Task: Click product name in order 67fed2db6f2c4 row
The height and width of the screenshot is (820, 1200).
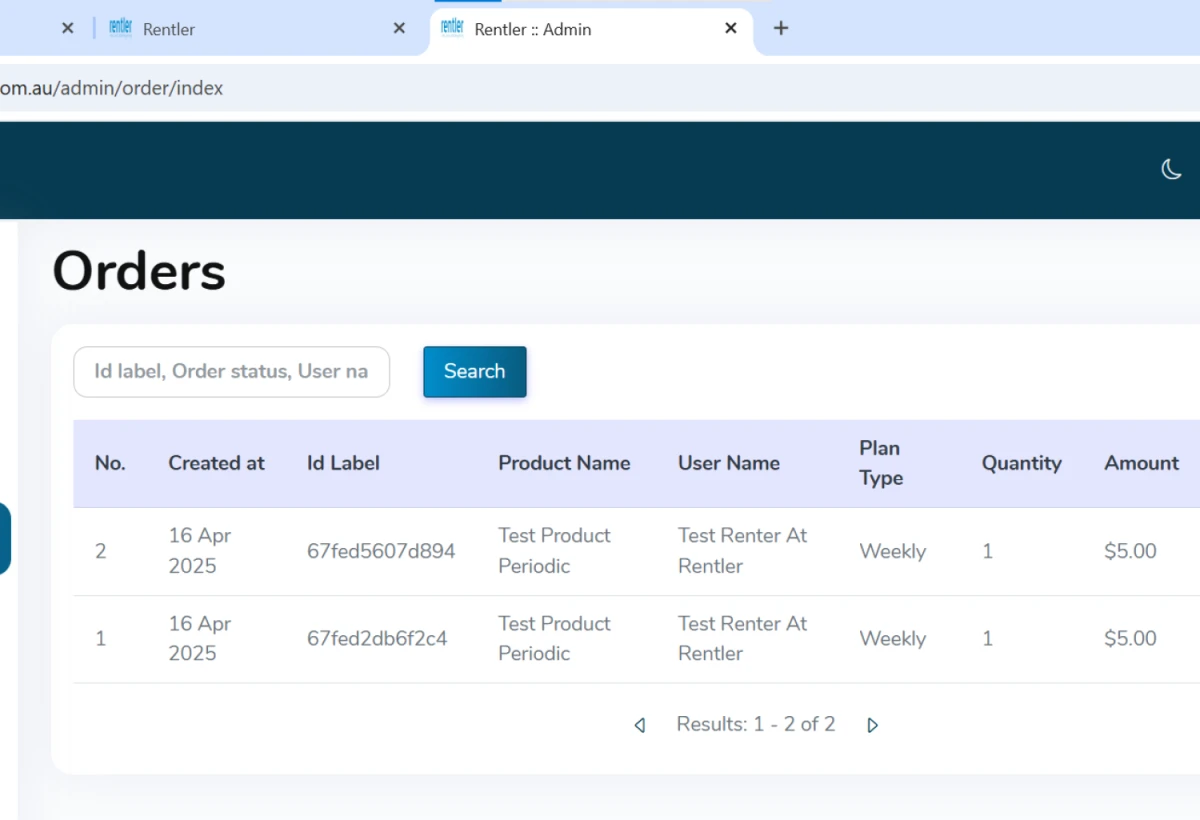Action: click(x=554, y=638)
